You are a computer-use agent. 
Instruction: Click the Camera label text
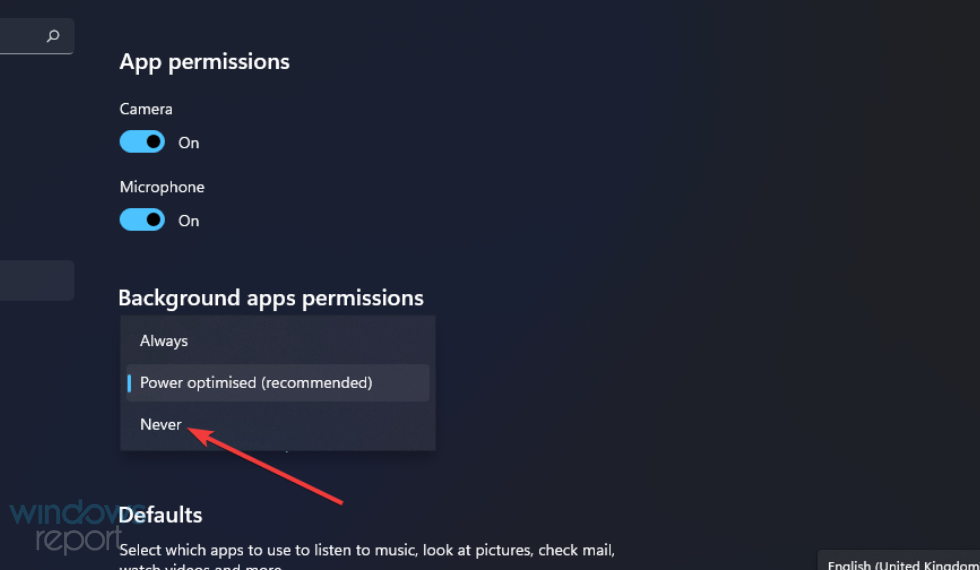(x=146, y=109)
